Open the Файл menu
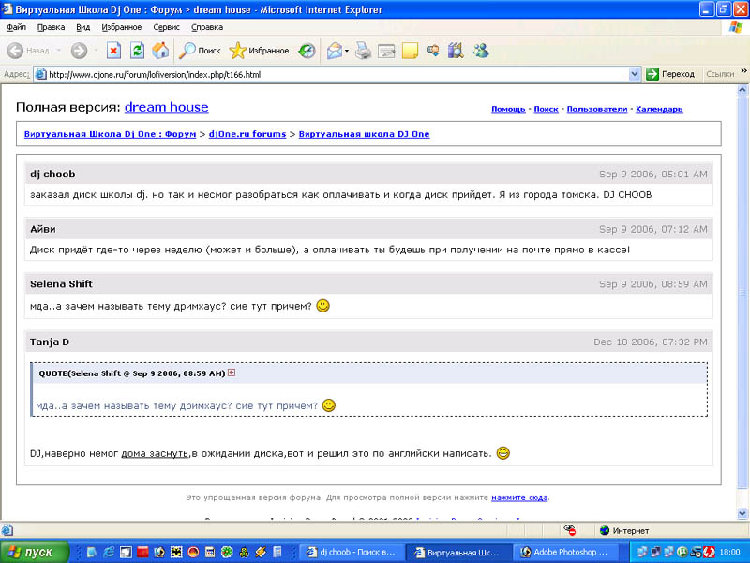This screenshot has width=750, height=563. 16,27
